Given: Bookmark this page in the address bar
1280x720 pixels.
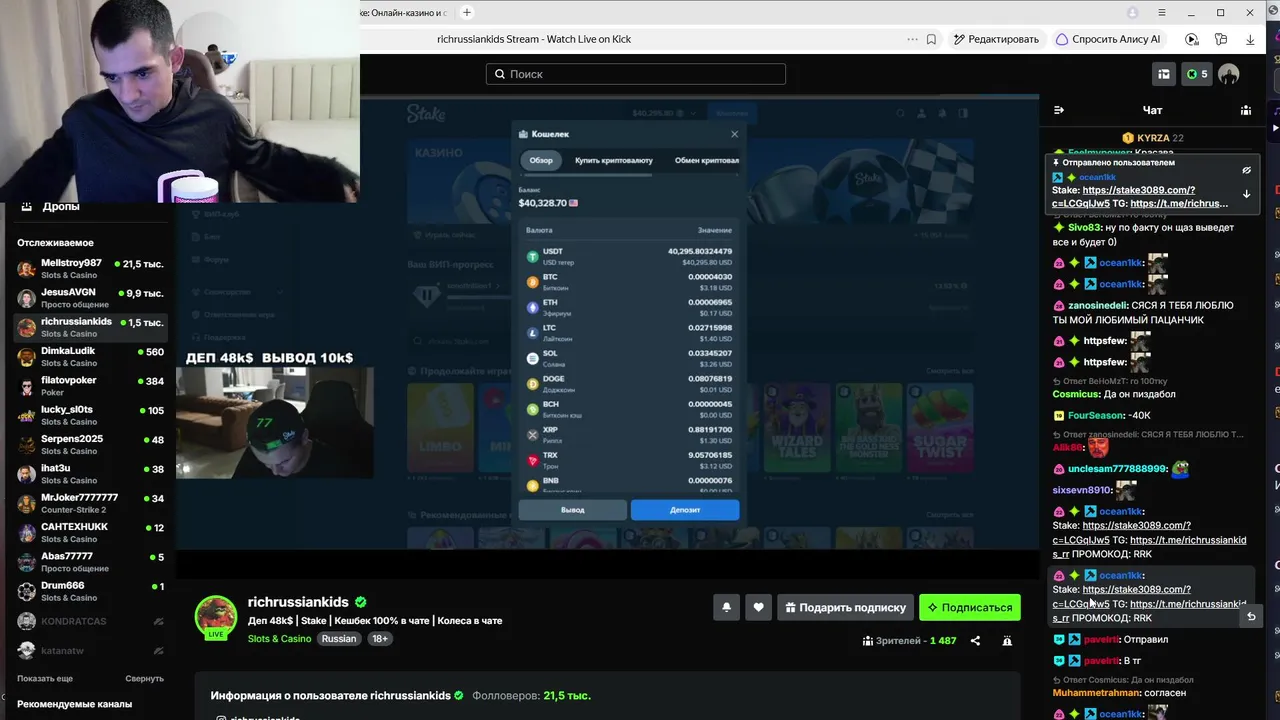Looking at the screenshot, I should pyautogui.click(x=931, y=39).
